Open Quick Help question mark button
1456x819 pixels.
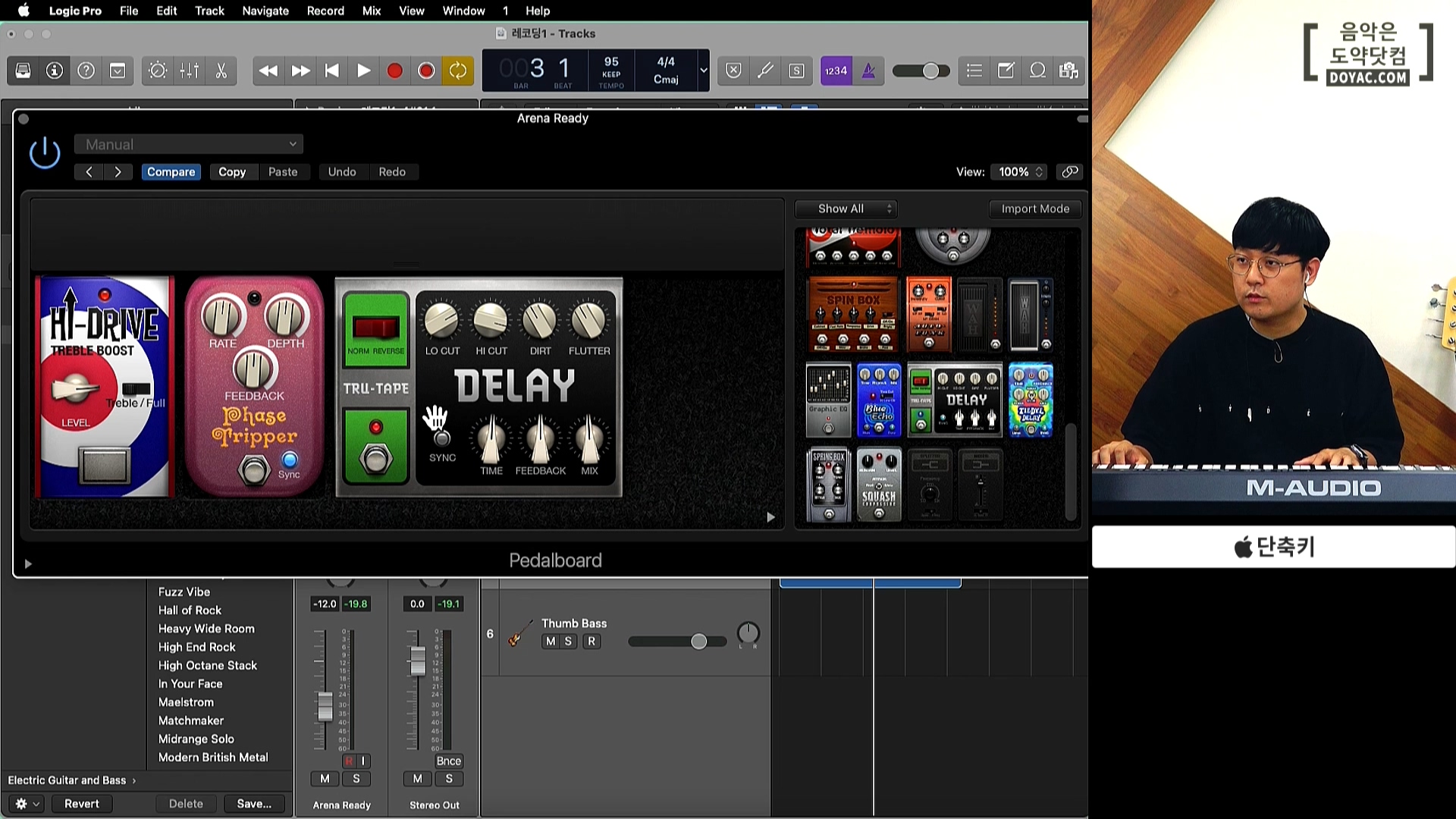click(86, 71)
